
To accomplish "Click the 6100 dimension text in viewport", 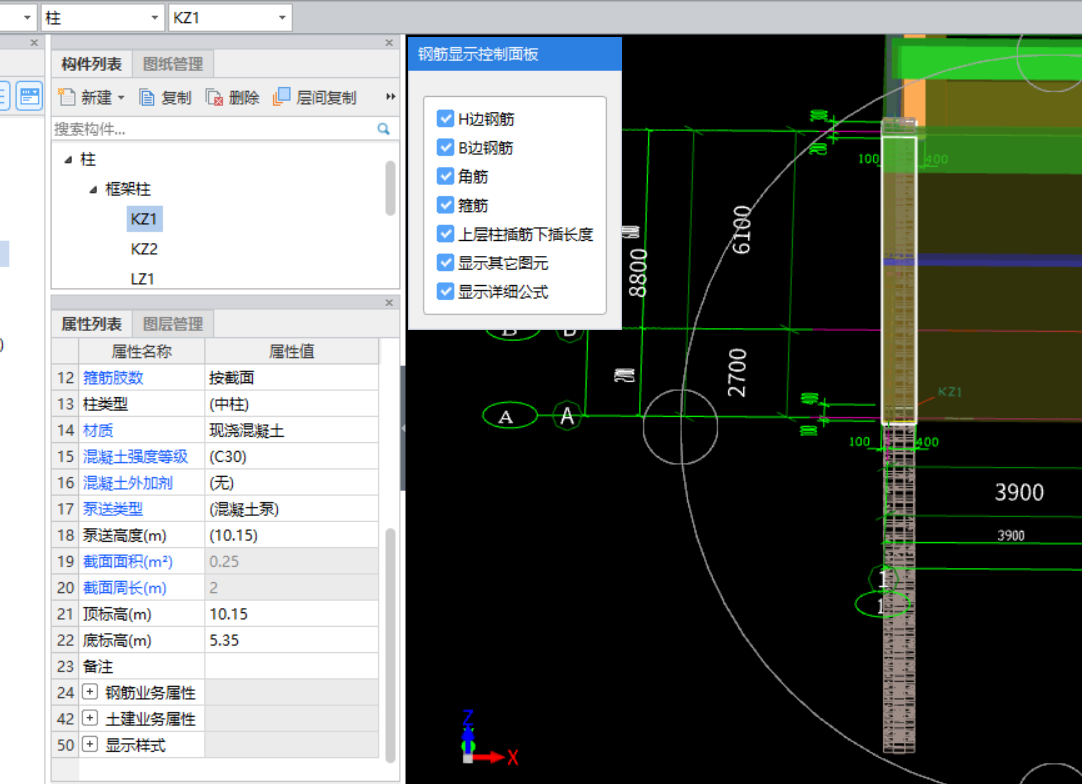I will tap(742, 230).
